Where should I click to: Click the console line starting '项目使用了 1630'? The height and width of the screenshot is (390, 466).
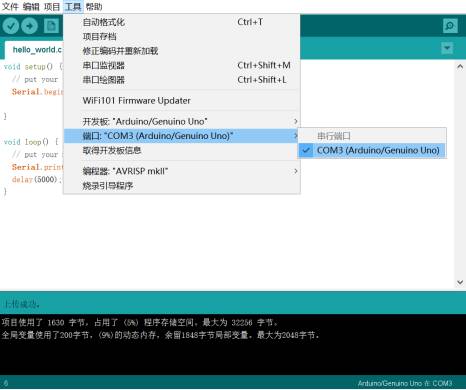[140, 322]
